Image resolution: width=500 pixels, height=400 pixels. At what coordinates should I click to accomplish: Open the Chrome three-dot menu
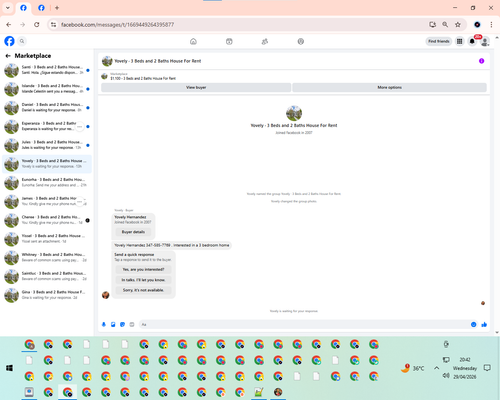pos(491,25)
